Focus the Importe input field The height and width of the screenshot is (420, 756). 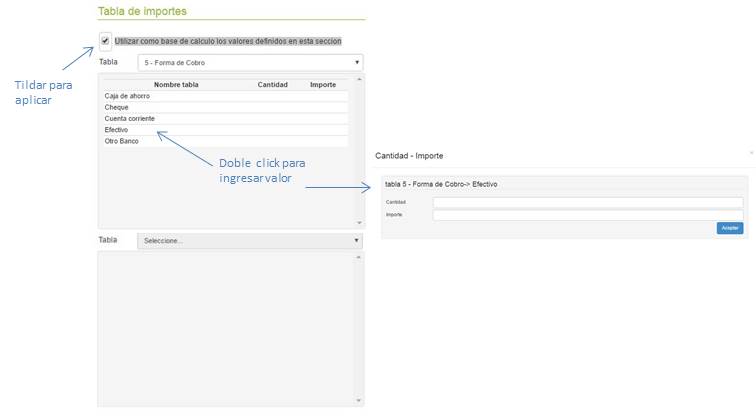[x=587, y=214]
